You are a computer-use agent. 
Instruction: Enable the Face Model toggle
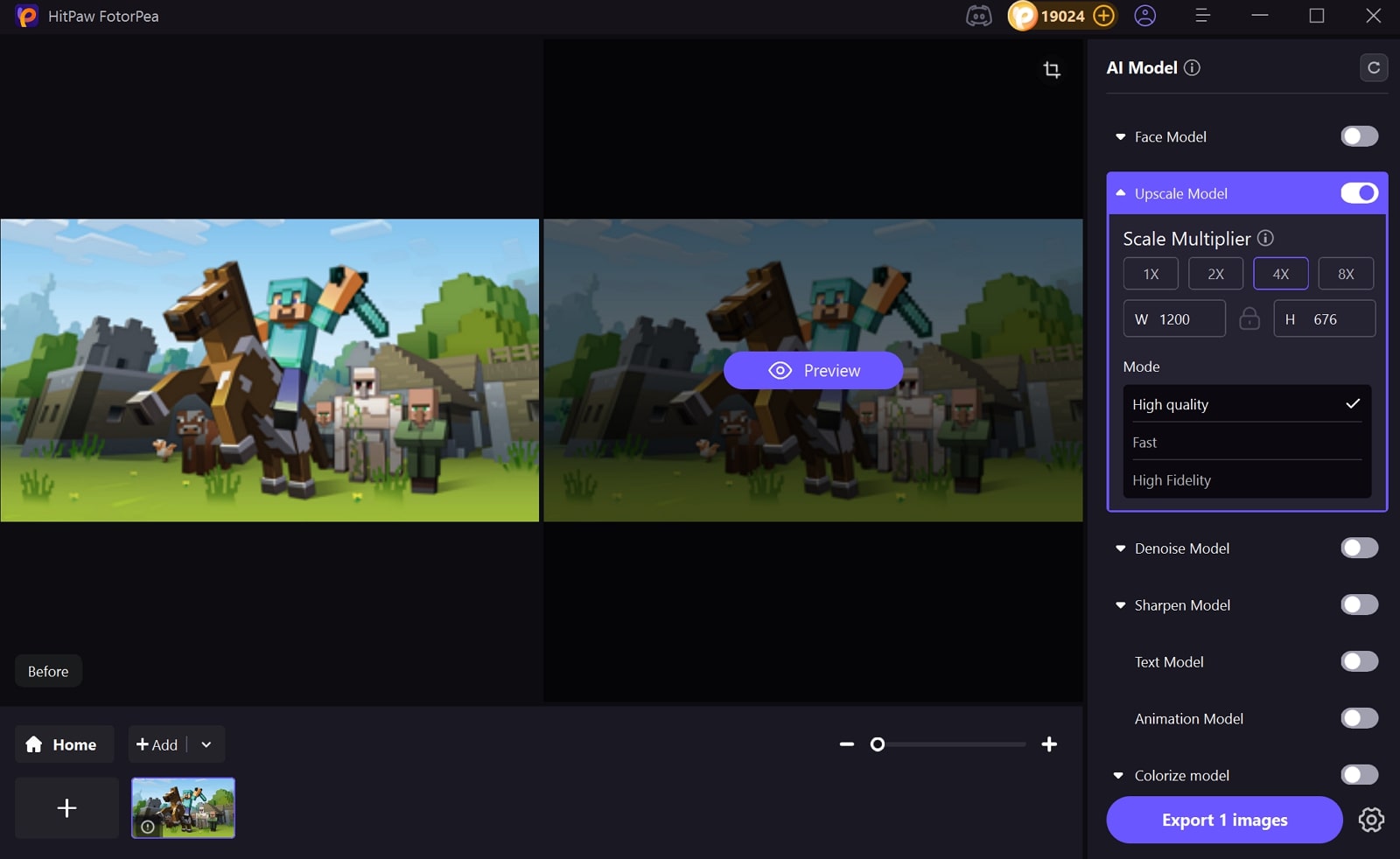point(1359,136)
